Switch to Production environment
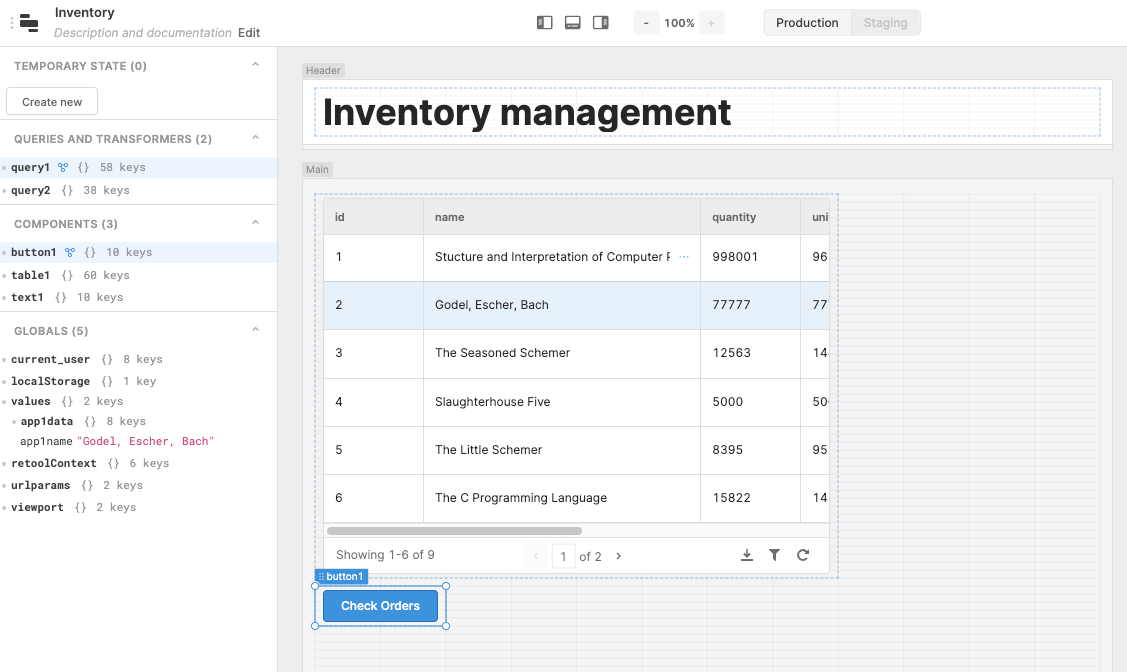This screenshot has width=1127, height=672. (x=807, y=23)
